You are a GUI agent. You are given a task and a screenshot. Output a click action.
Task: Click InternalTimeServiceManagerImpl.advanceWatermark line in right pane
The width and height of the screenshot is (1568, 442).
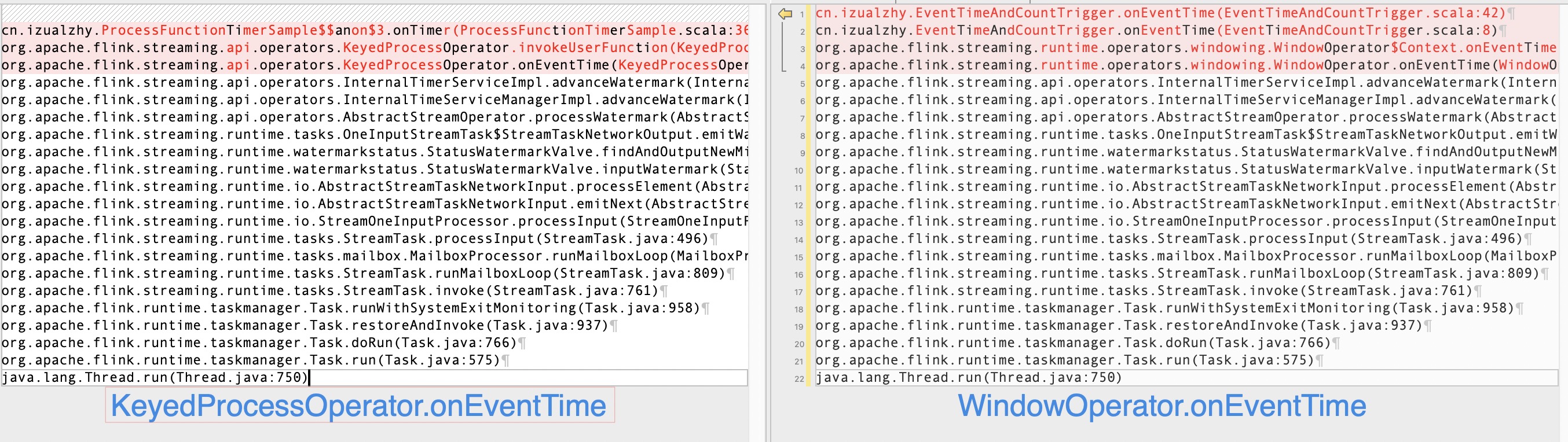[x=1186, y=100]
